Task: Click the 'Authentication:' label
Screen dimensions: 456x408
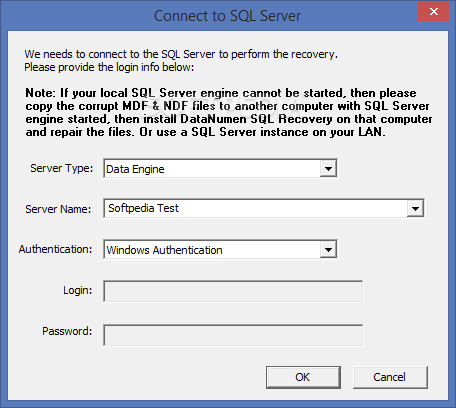Action: point(55,249)
